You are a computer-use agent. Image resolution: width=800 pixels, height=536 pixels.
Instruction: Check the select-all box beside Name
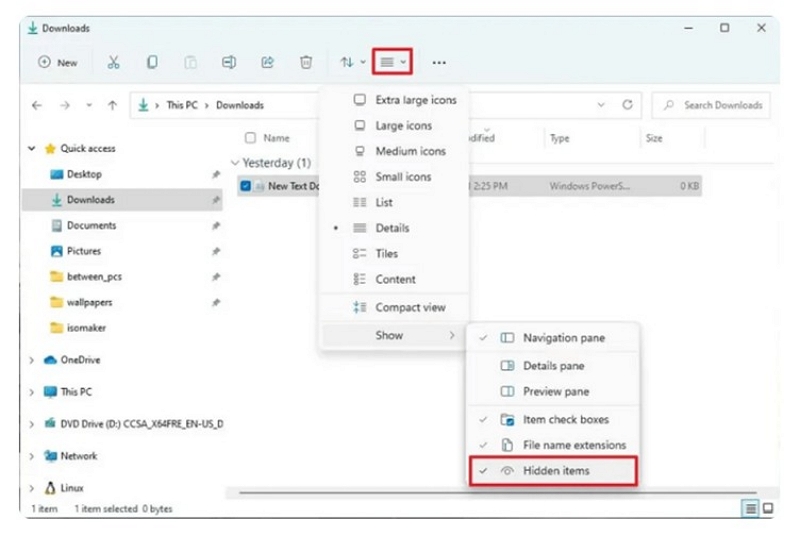tap(250, 138)
